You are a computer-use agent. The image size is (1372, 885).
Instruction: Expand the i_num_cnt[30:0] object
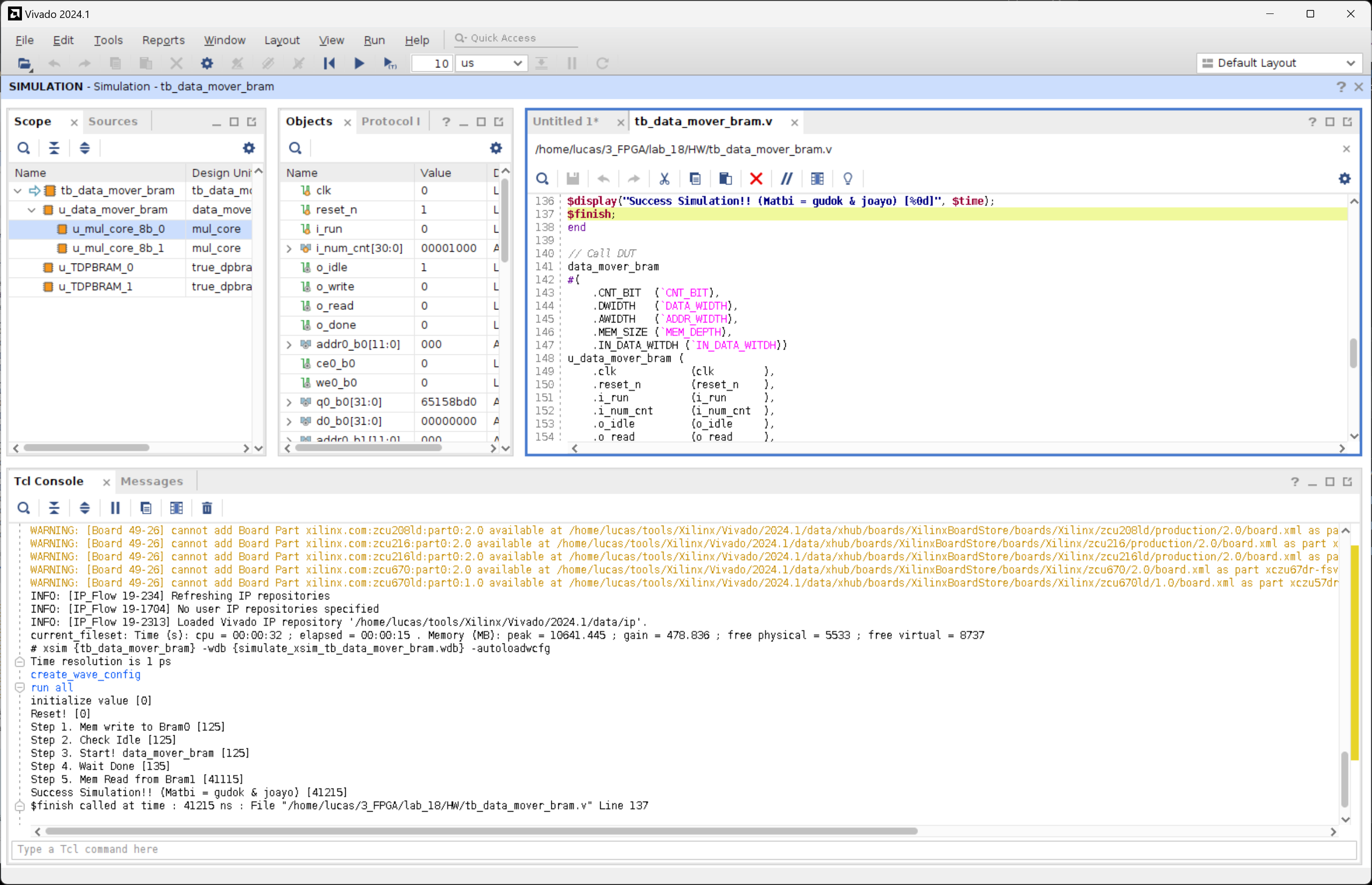289,248
